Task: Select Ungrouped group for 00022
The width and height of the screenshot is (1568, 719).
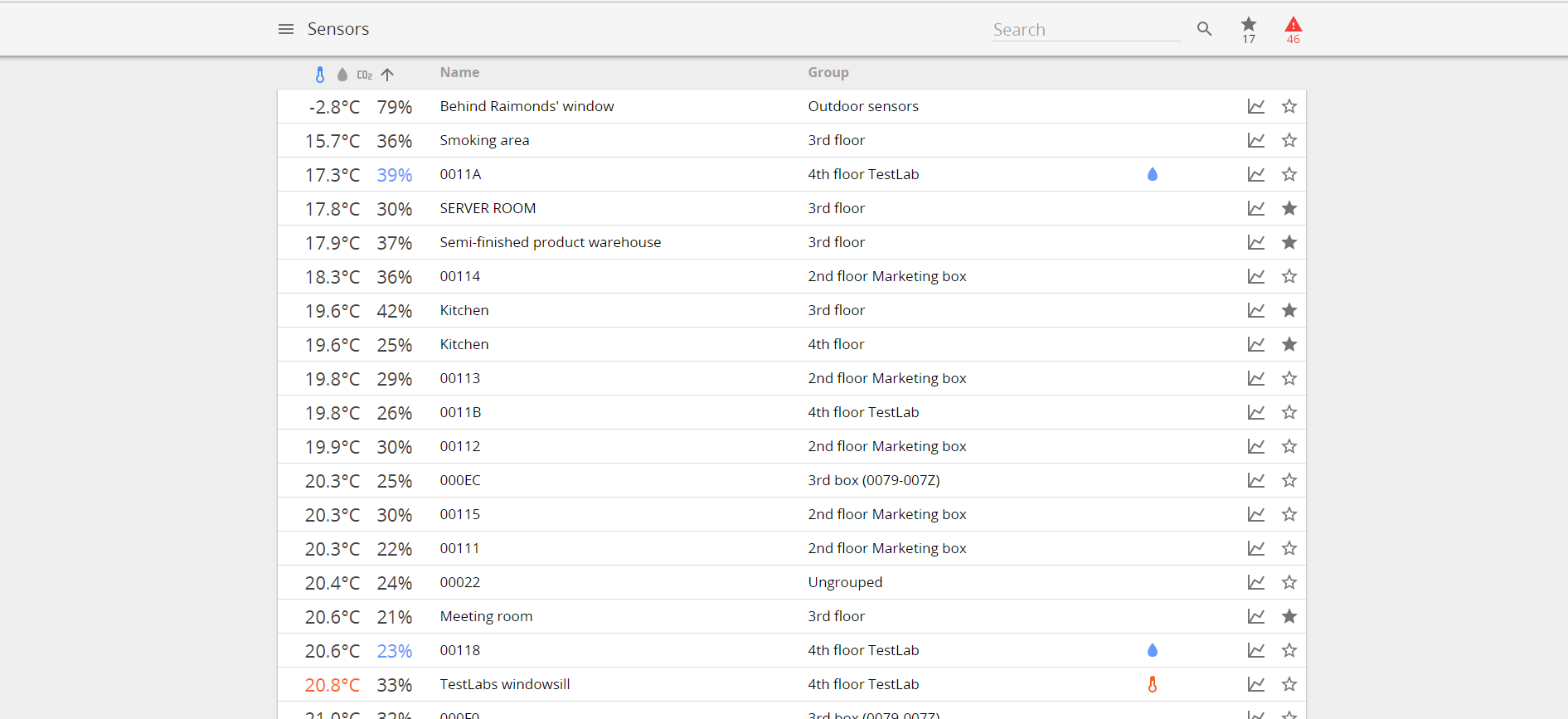Action: tap(846, 582)
